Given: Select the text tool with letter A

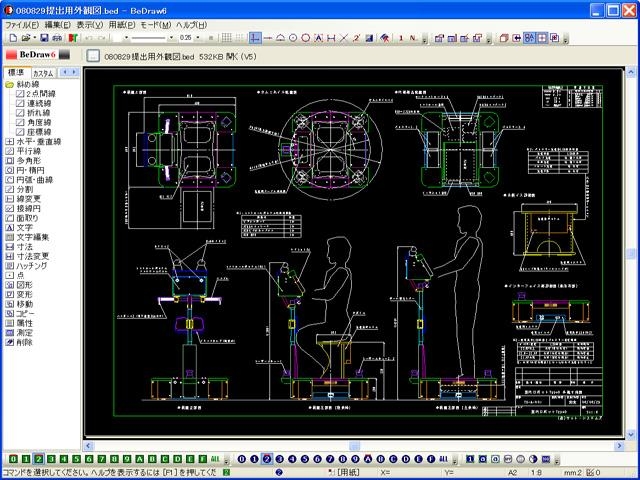Looking at the screenshot, I should click(318, 38).
